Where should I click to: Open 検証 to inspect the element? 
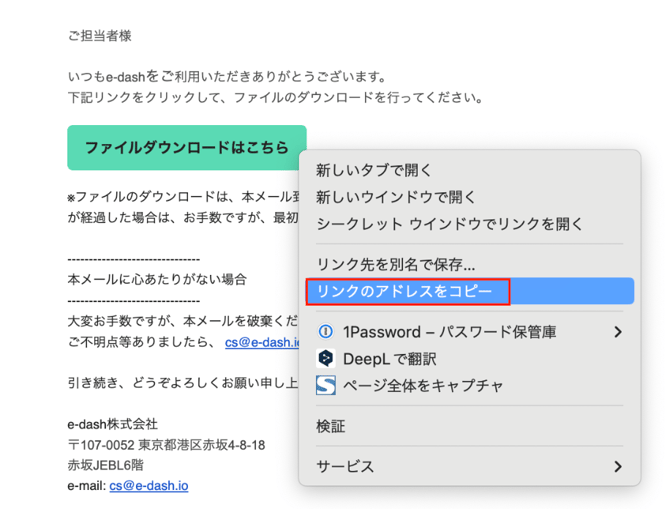(x=331, y=426)
